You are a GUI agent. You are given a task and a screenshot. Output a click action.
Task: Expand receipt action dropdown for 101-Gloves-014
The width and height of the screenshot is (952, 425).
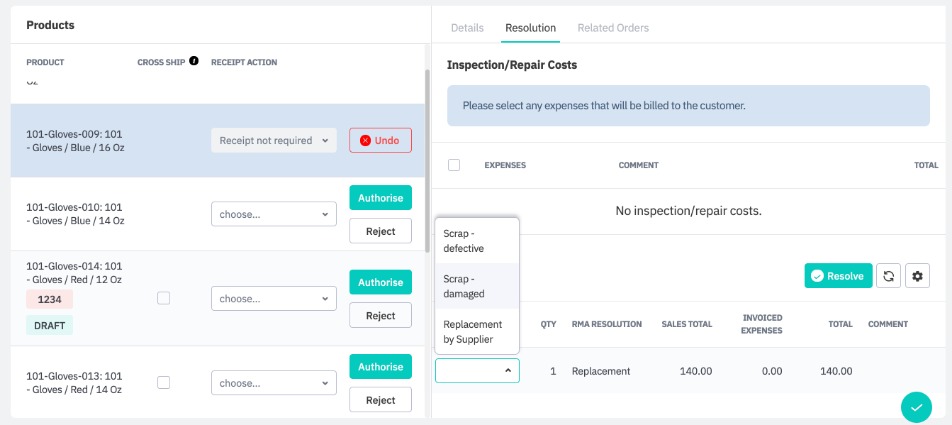[x=274, y=298]
